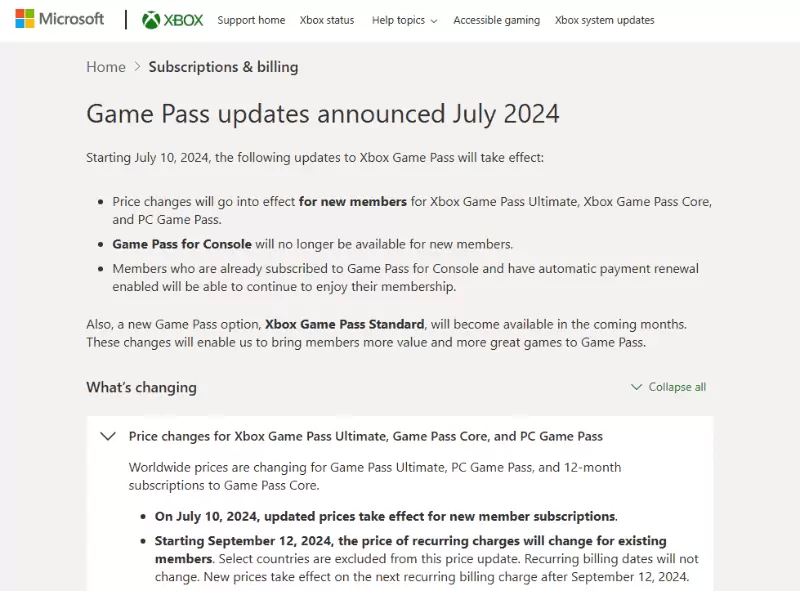The width and height of the screenshot is (800, 591).
Task: Click the bold 'for new members' text
Action: coord(352,201)
